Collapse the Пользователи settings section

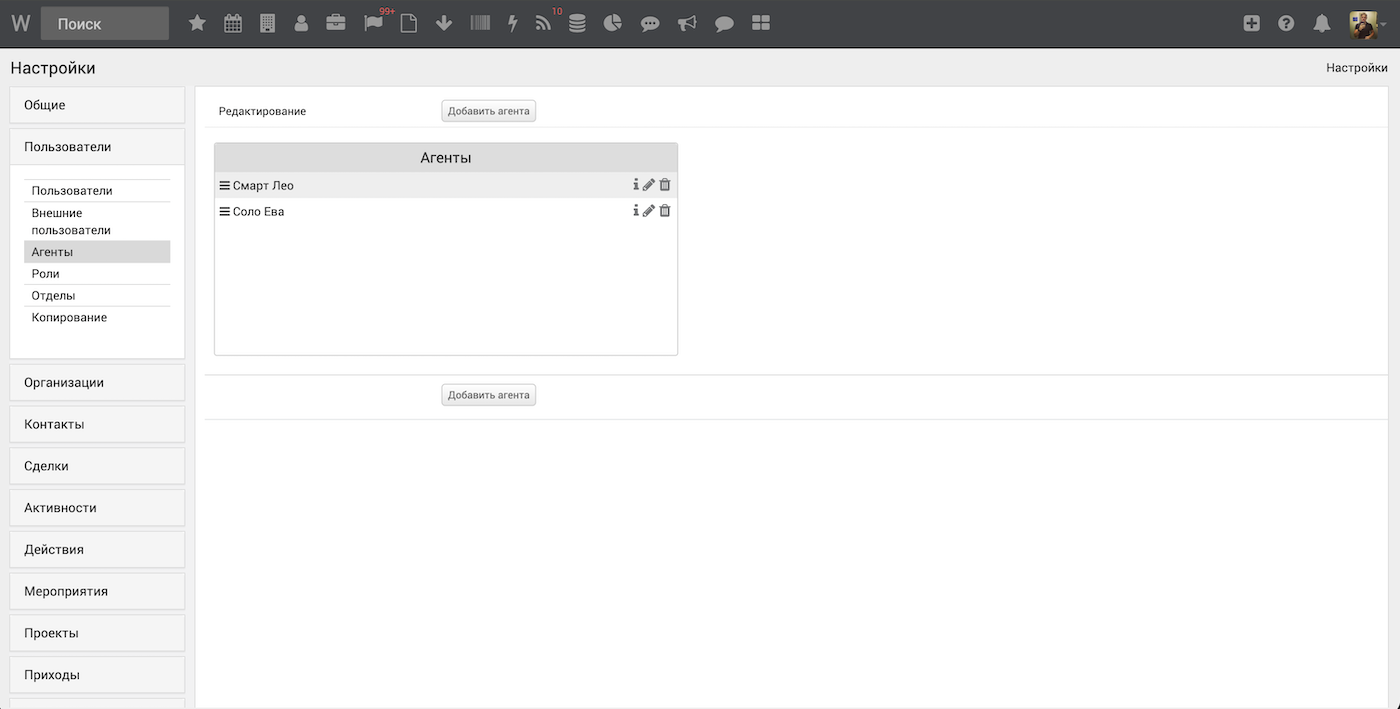click(97, 147)
